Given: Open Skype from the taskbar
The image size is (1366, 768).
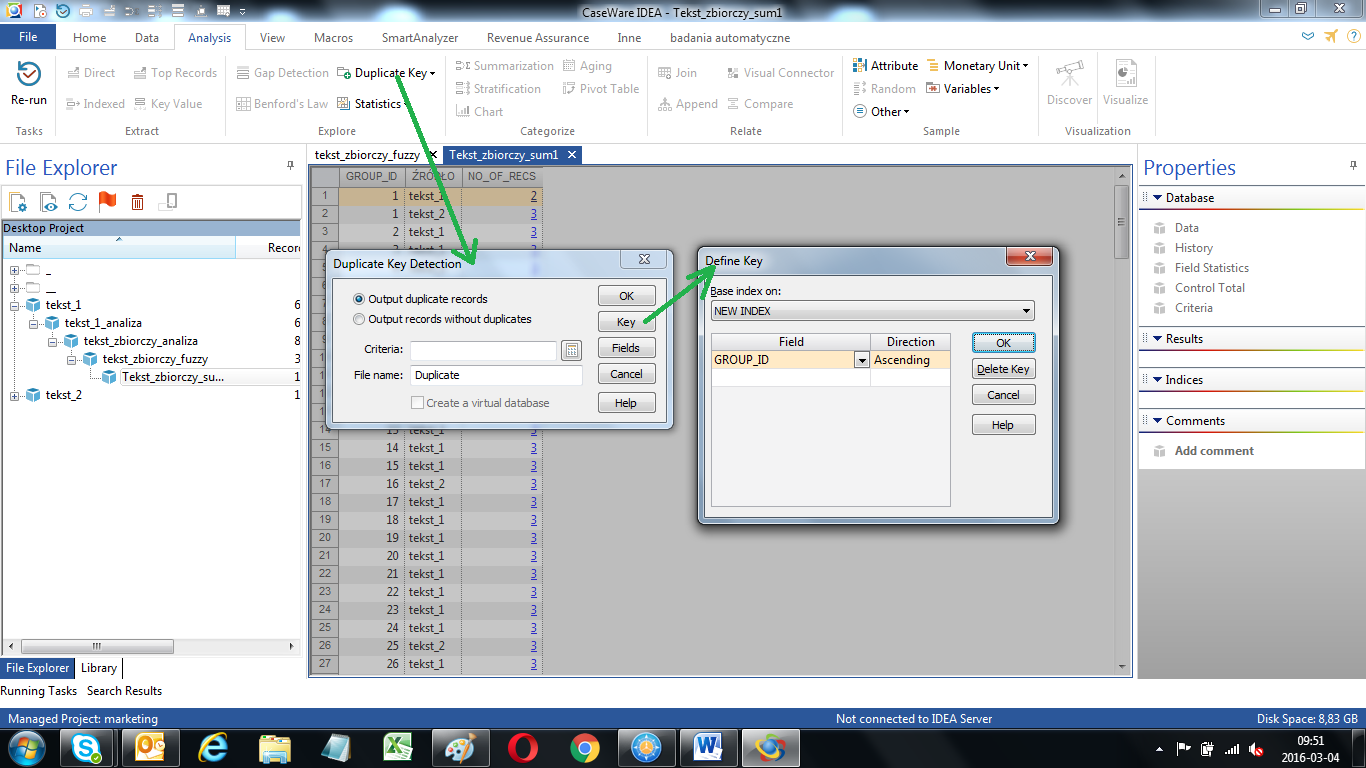Looking at the screenshot, I should click(86, 747).
